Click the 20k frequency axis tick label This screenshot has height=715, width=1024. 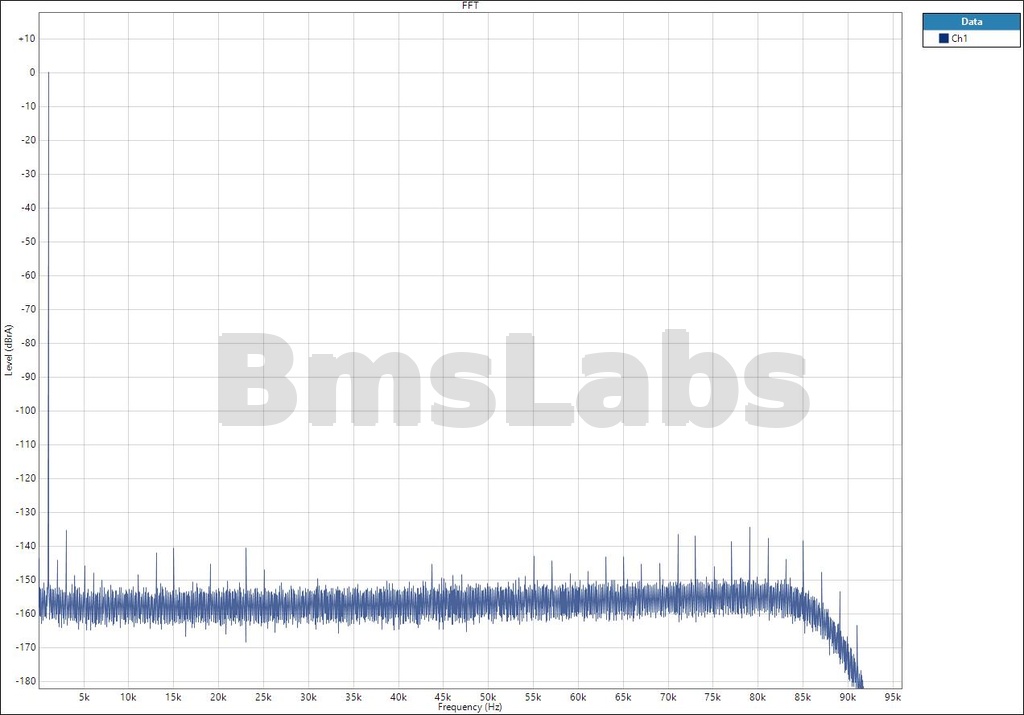point(218,697)
